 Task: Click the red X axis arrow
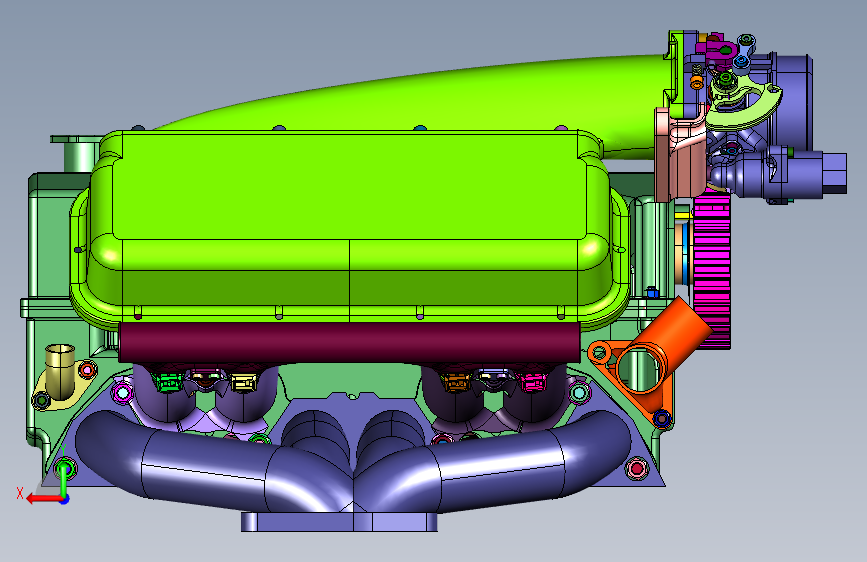(x=44, y=499)
